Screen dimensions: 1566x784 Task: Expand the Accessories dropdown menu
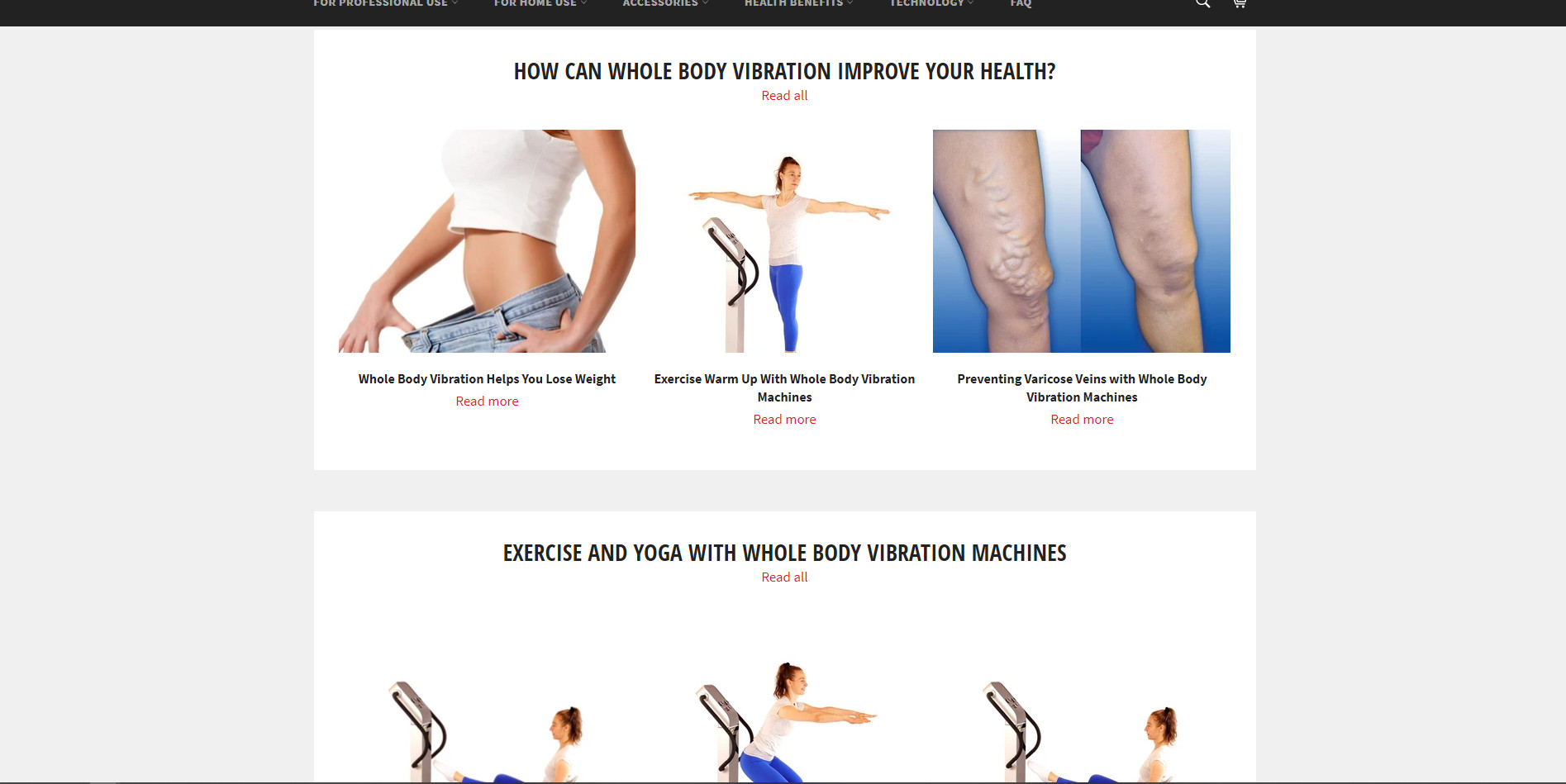pyautogui.click(x=665, y=4)
